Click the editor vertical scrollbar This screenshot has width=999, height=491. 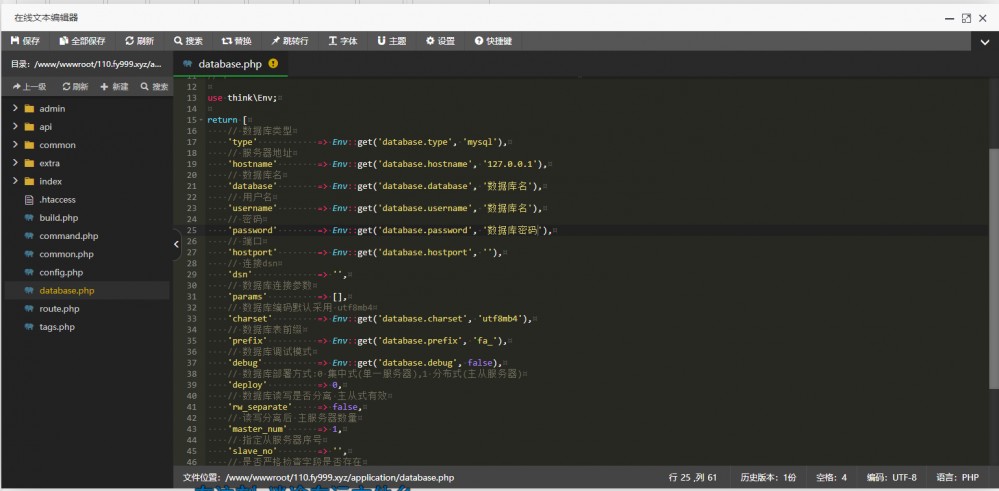click(x=995, y=267)
